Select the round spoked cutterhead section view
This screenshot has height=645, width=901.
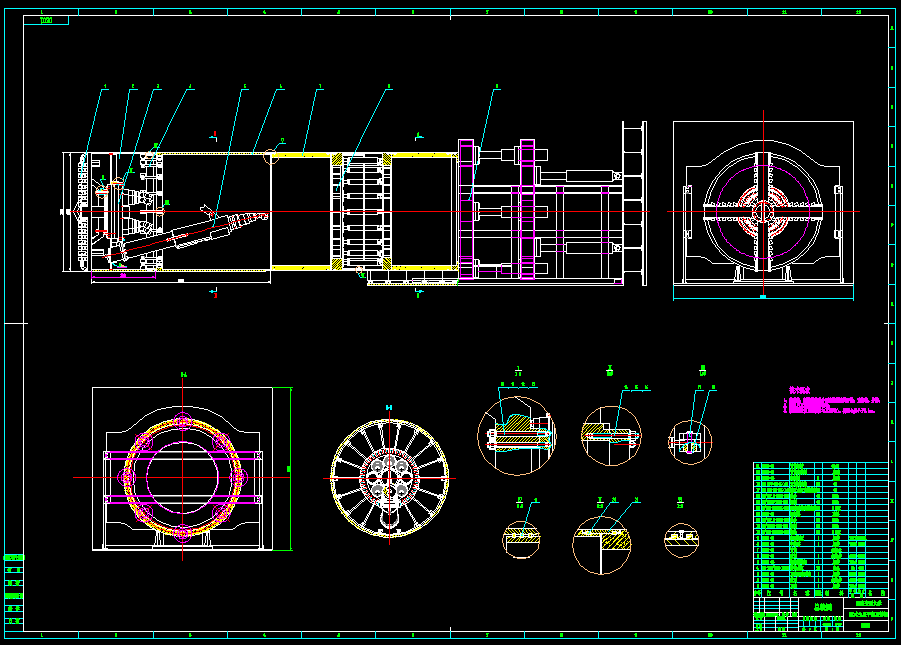pyautogui.click(x=390, y=478)
